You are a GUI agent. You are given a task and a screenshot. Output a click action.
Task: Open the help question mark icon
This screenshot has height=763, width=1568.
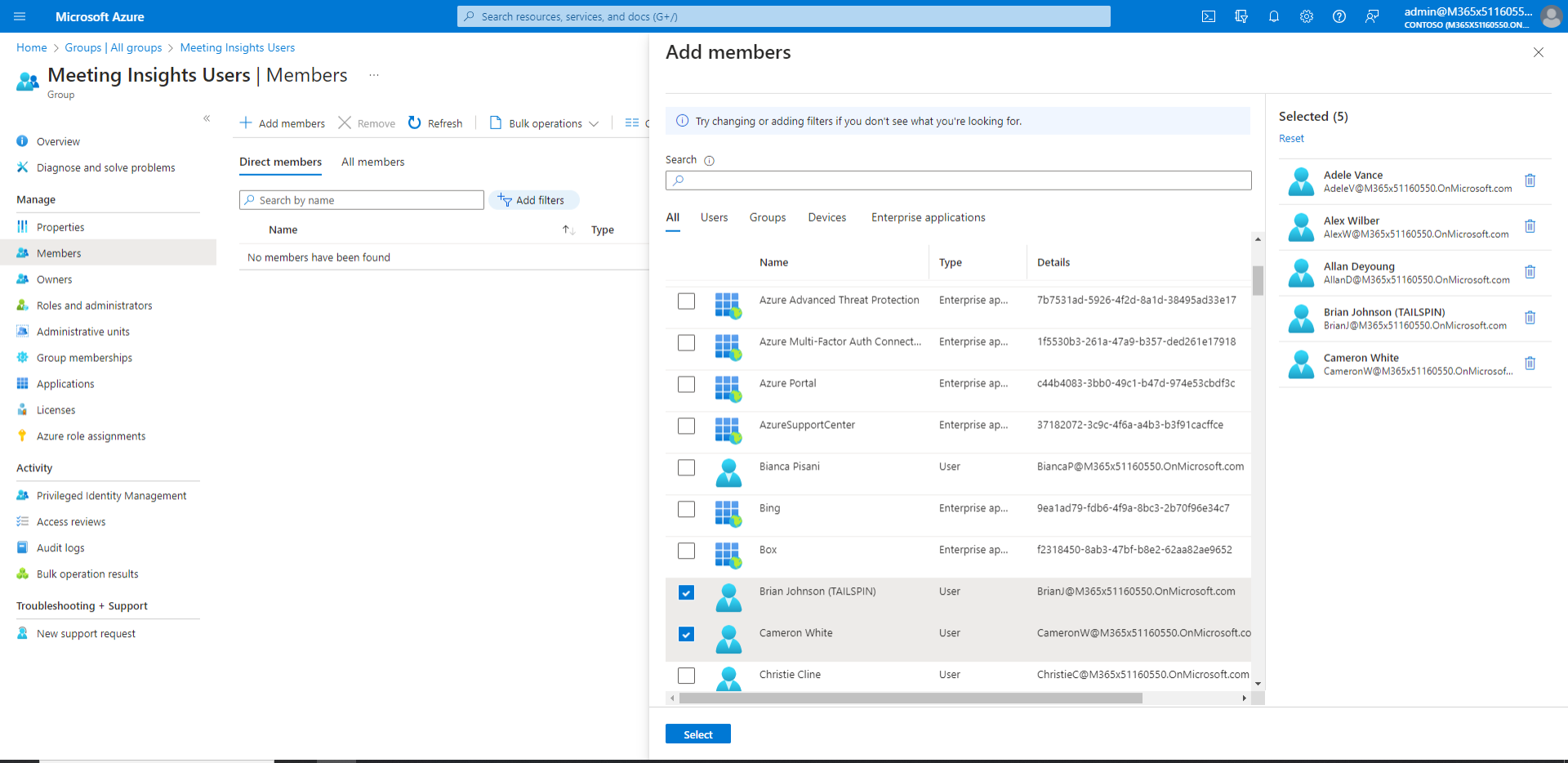pos(1339,16)
